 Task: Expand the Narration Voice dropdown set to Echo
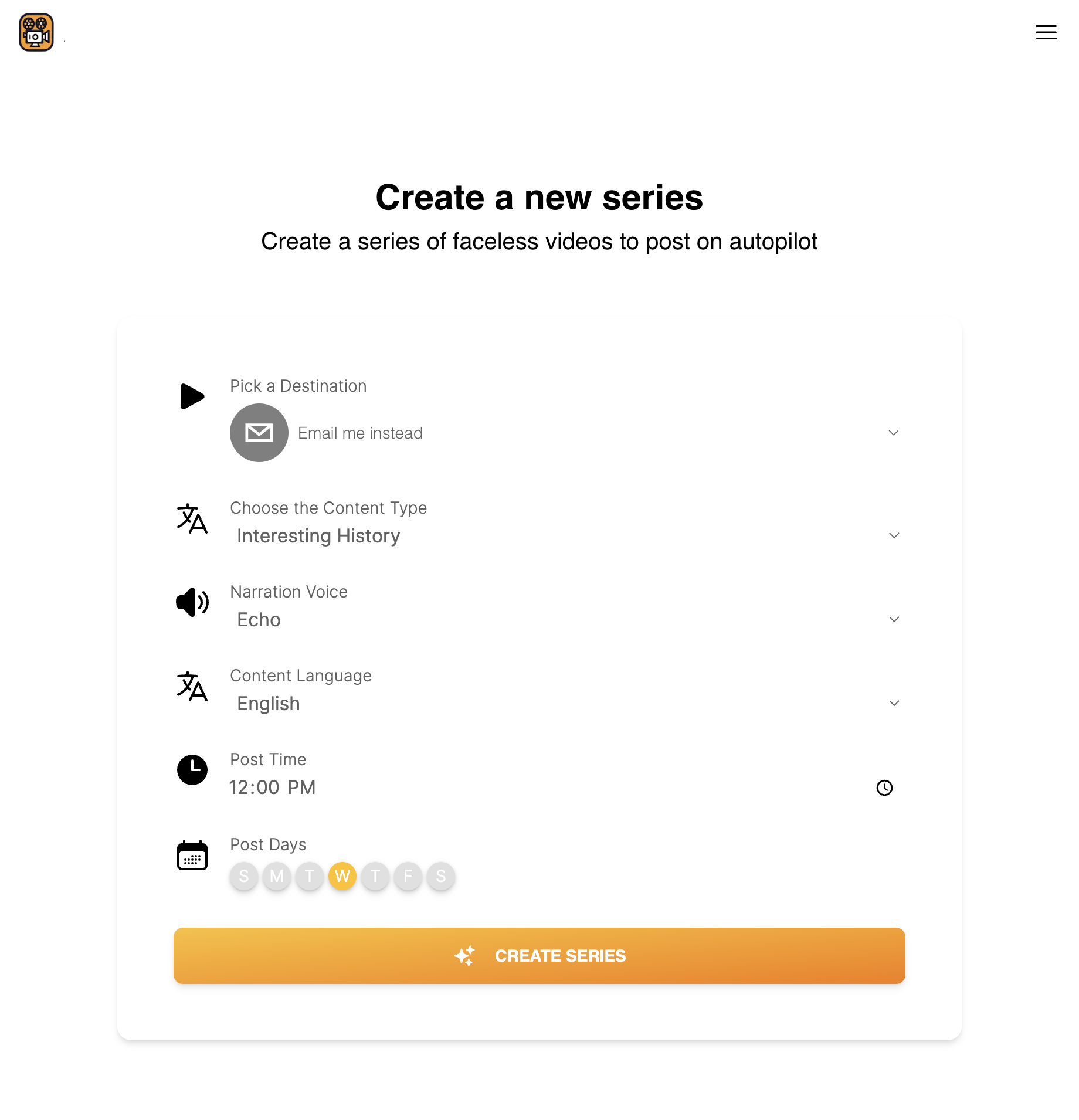click(893, 619)
